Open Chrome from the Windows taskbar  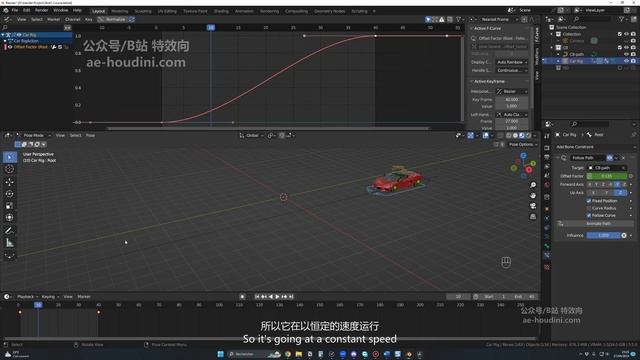[288, 354]
